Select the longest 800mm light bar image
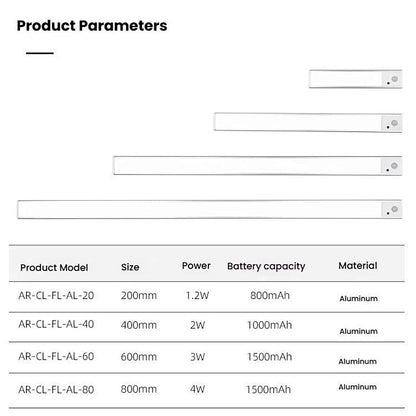This screenshot has height=416, width=416. point(210,209)
